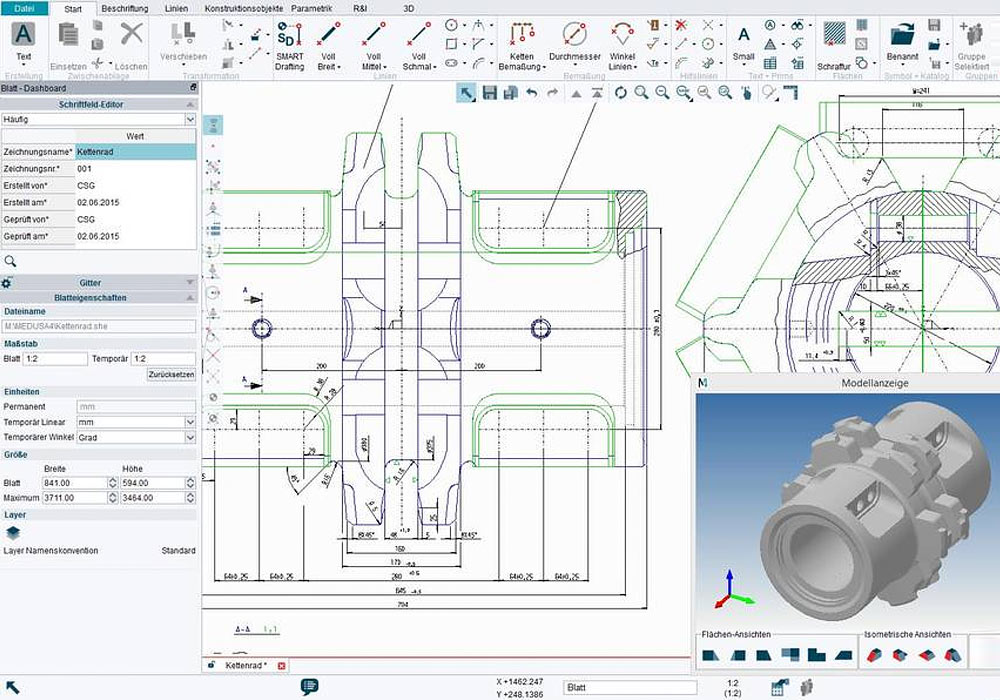Screen dimensions: 1000x700
Task: Select the Voll Breit line tool
Action: click(x=328, y=40)
